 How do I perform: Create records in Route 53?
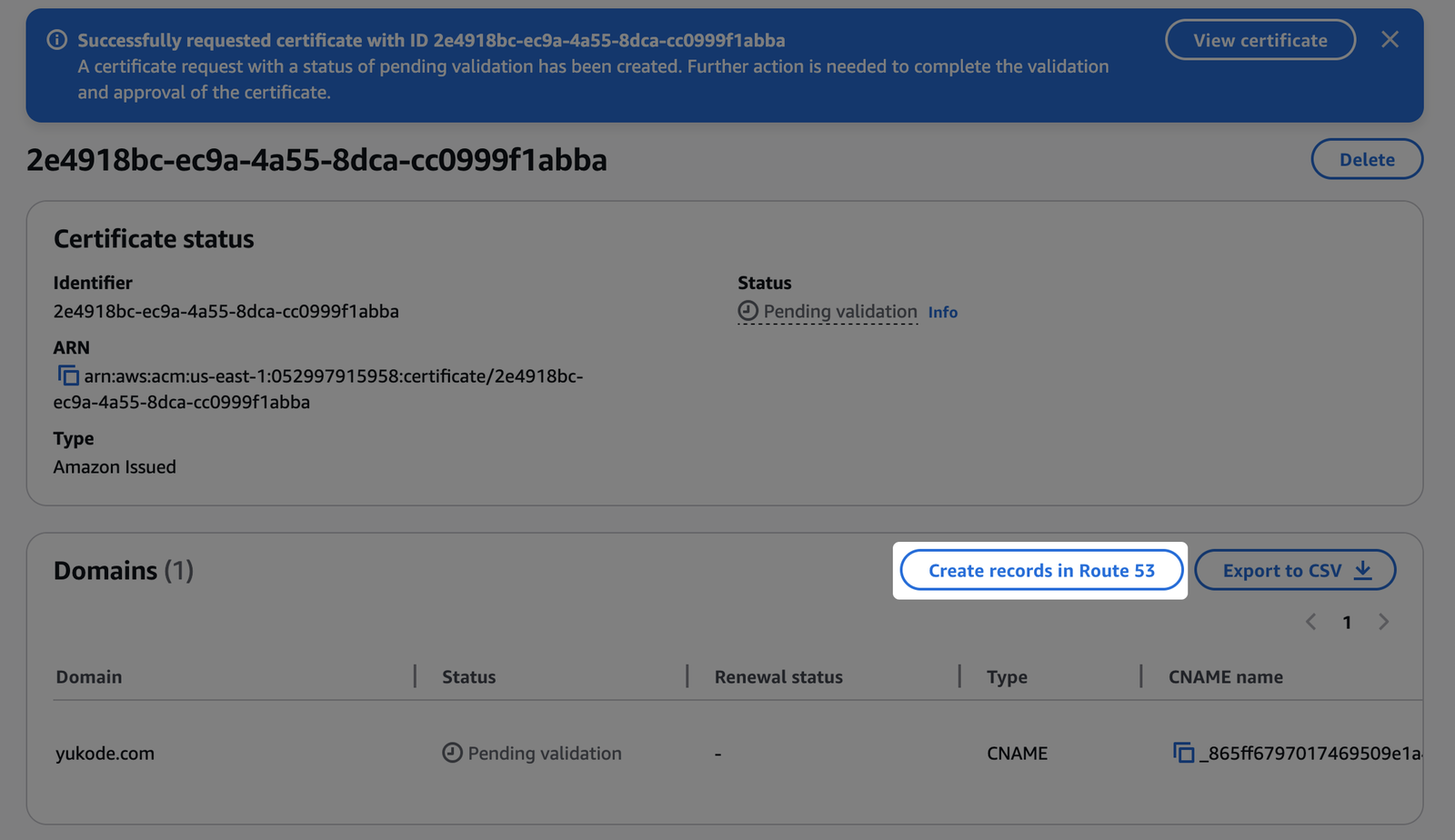tap(1041, 571)
